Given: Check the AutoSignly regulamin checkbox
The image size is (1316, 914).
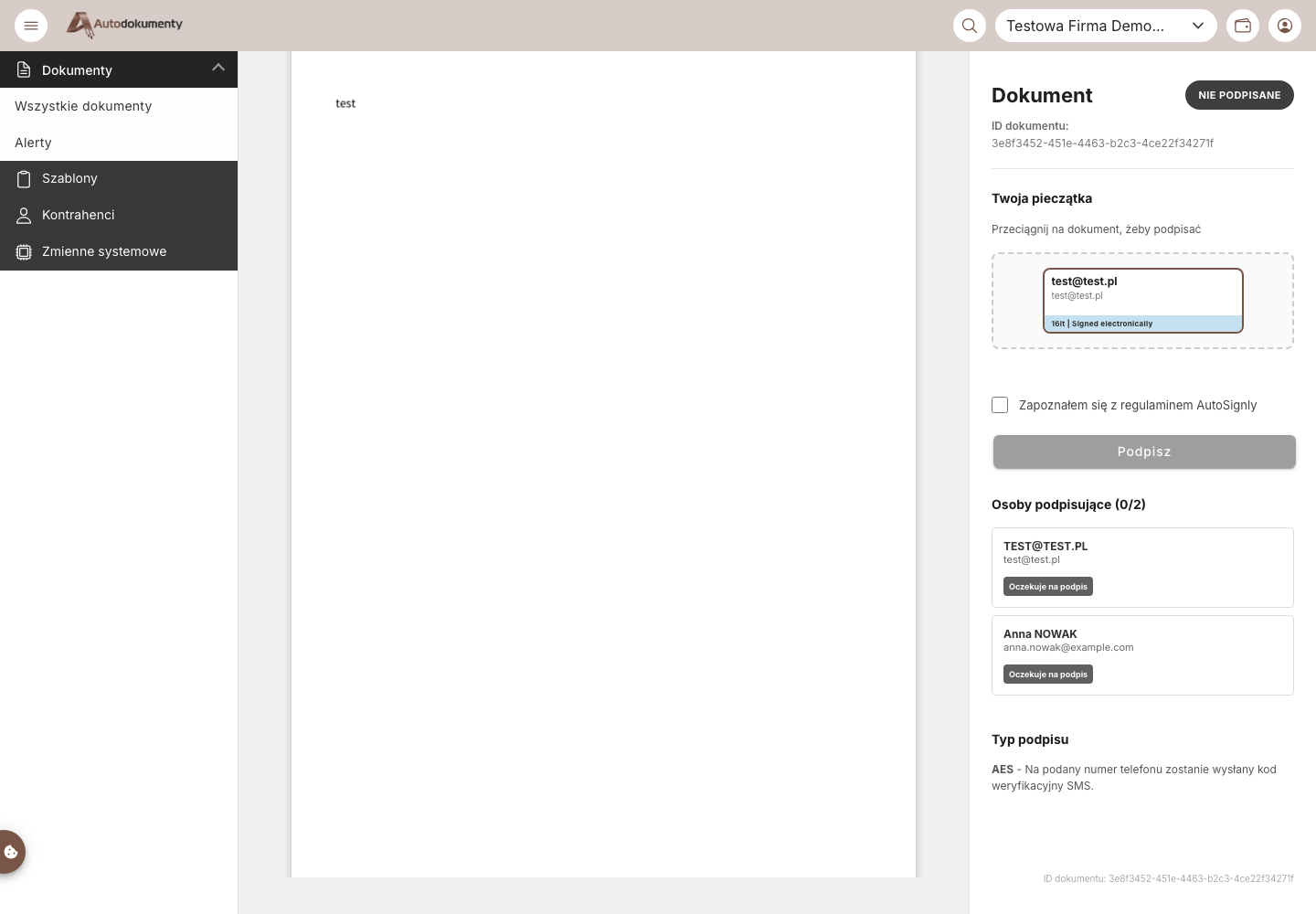Looking at the screenshot, I should tap(1000, 405).
